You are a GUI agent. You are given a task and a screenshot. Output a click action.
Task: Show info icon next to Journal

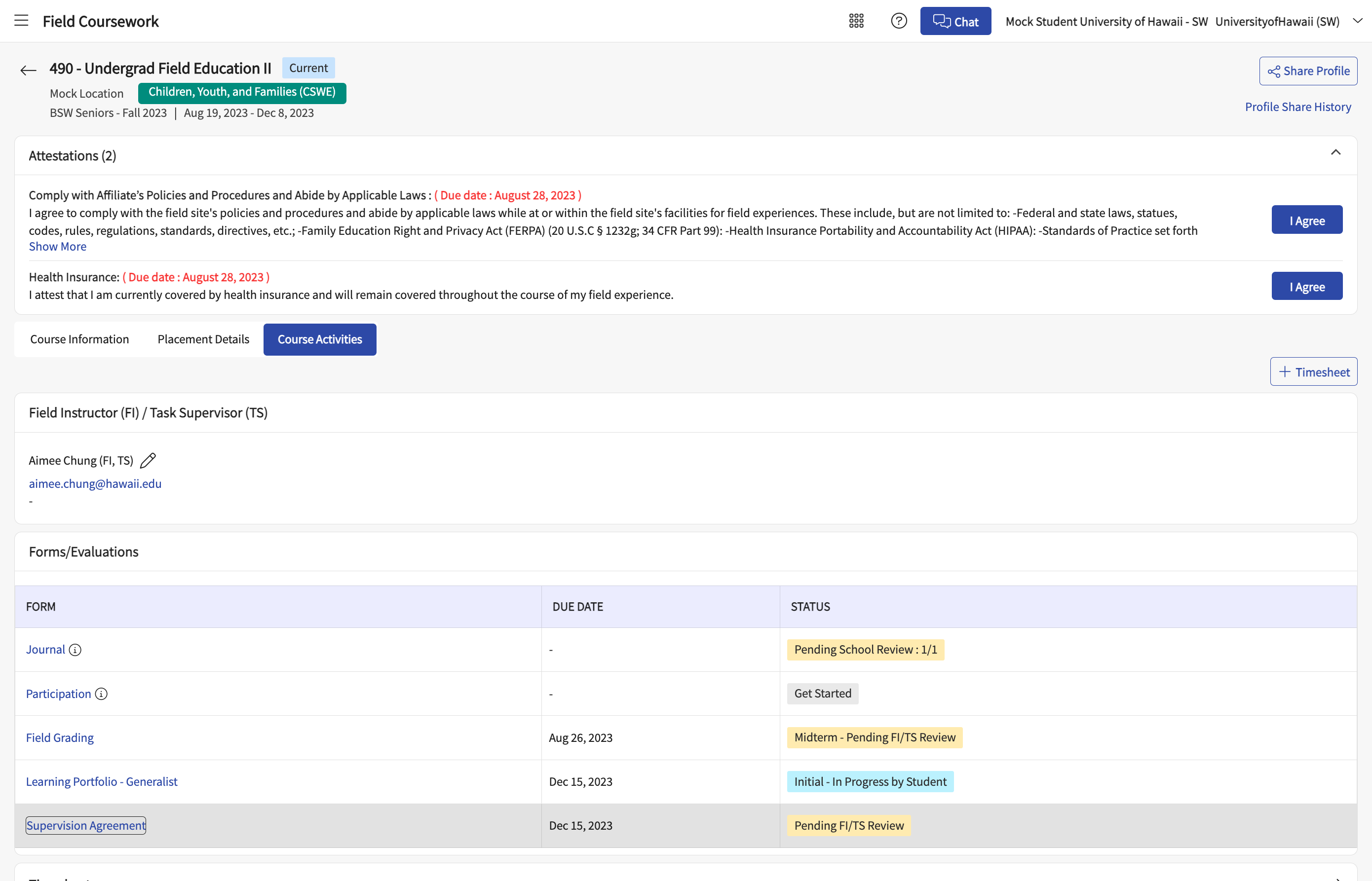(x=75, y=650)
